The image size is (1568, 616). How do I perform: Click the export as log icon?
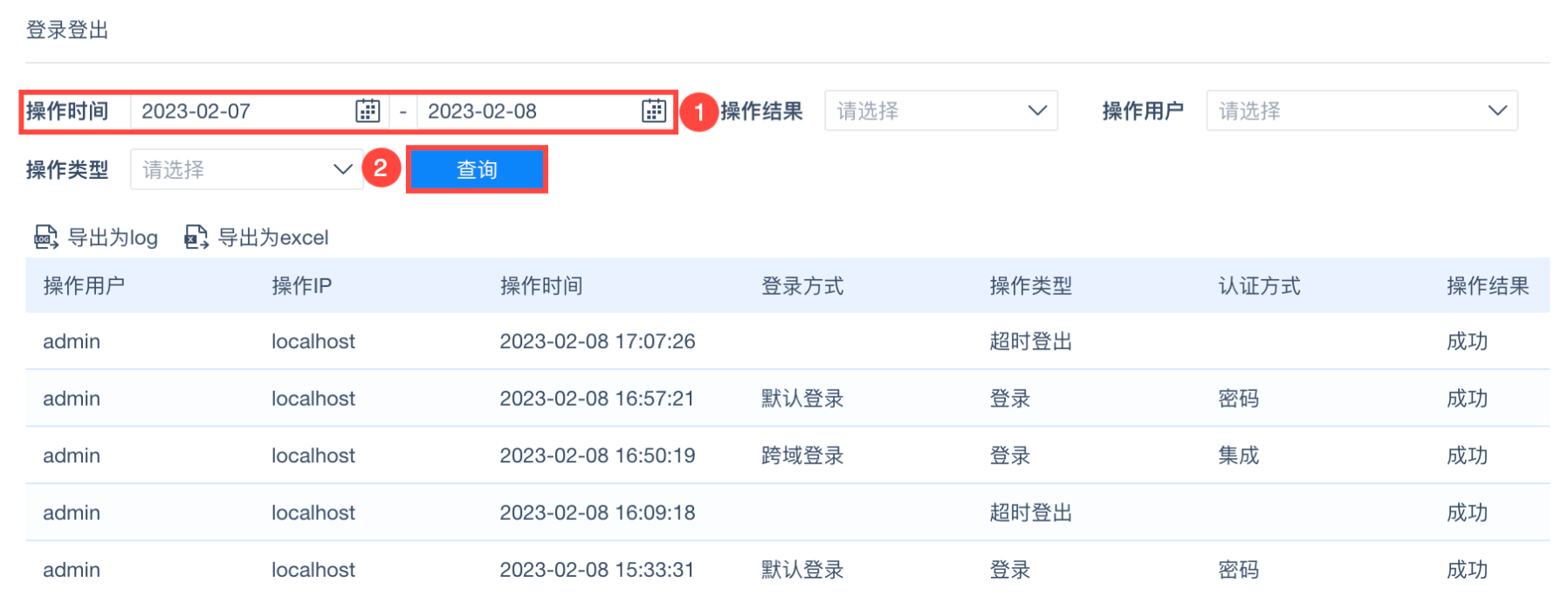pyautogui.click(x=45, y=237)
